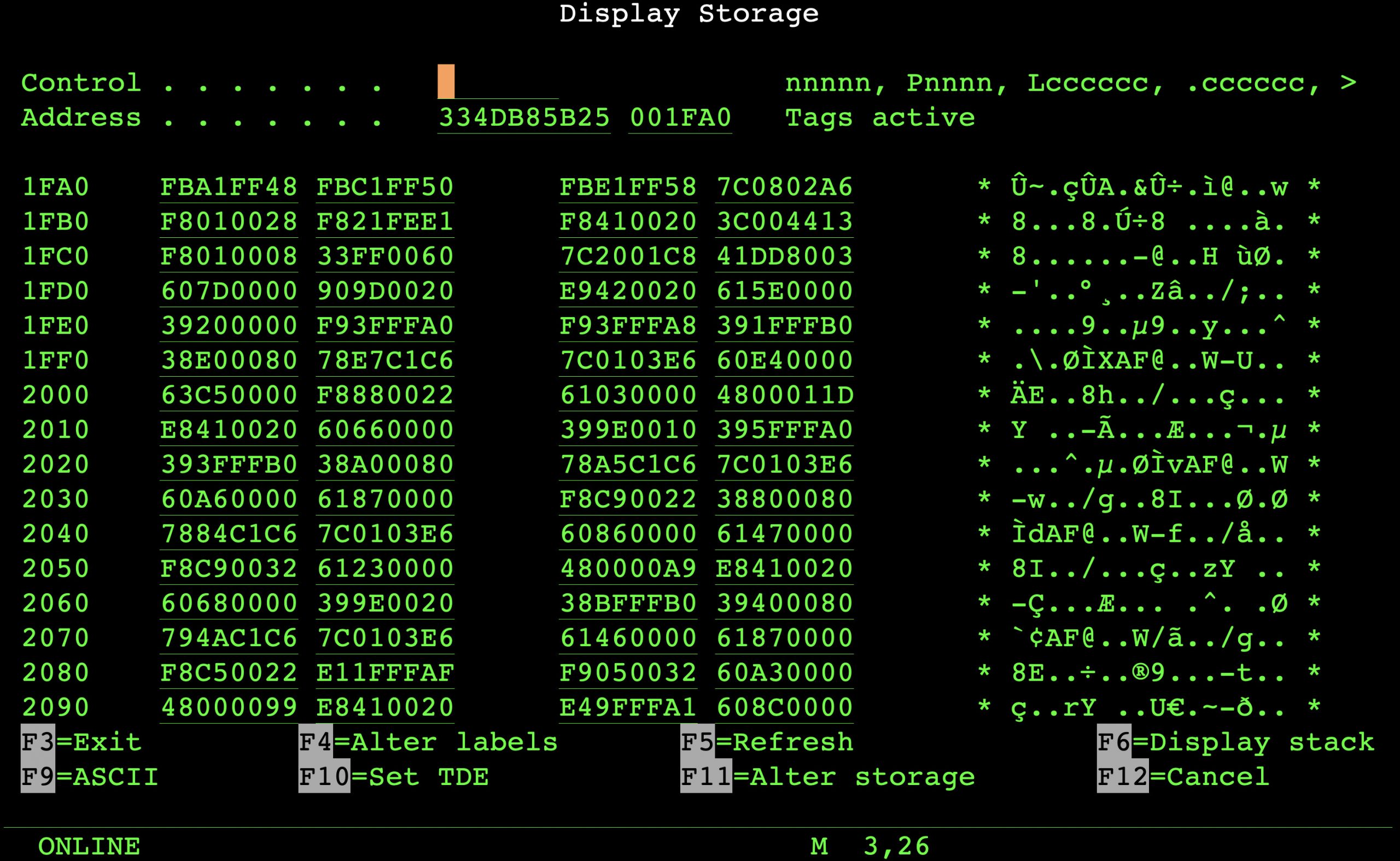Click hex word 608C0000 in last row

784,708
